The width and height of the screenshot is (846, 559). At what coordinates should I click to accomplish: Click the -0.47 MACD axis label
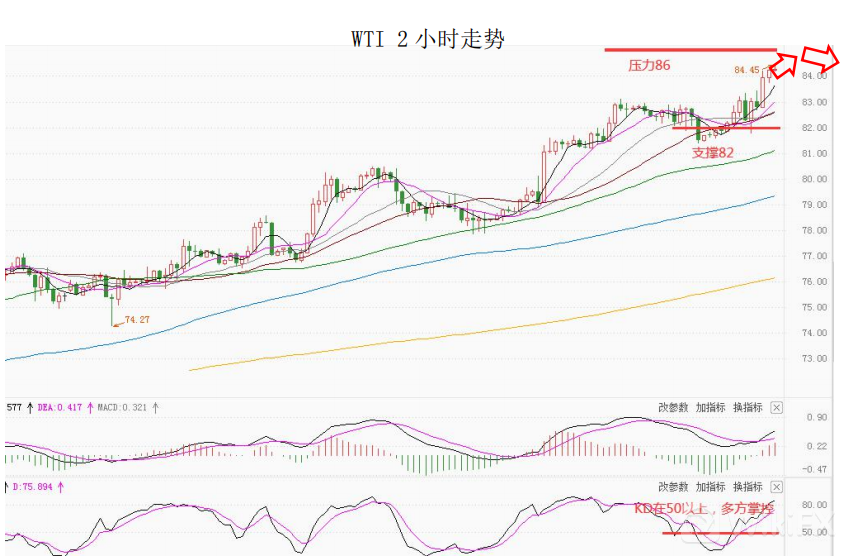click(814, 469)
